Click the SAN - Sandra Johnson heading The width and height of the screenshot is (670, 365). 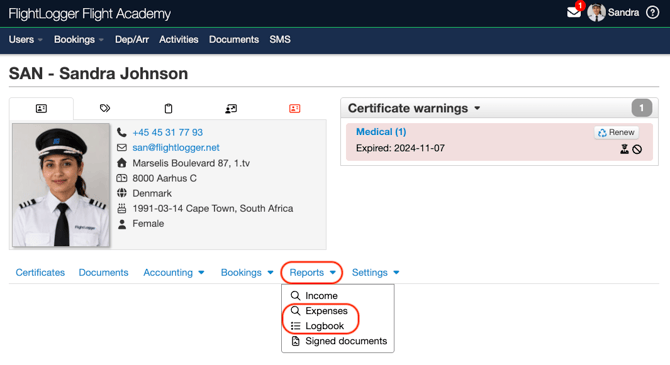point(98,74)
